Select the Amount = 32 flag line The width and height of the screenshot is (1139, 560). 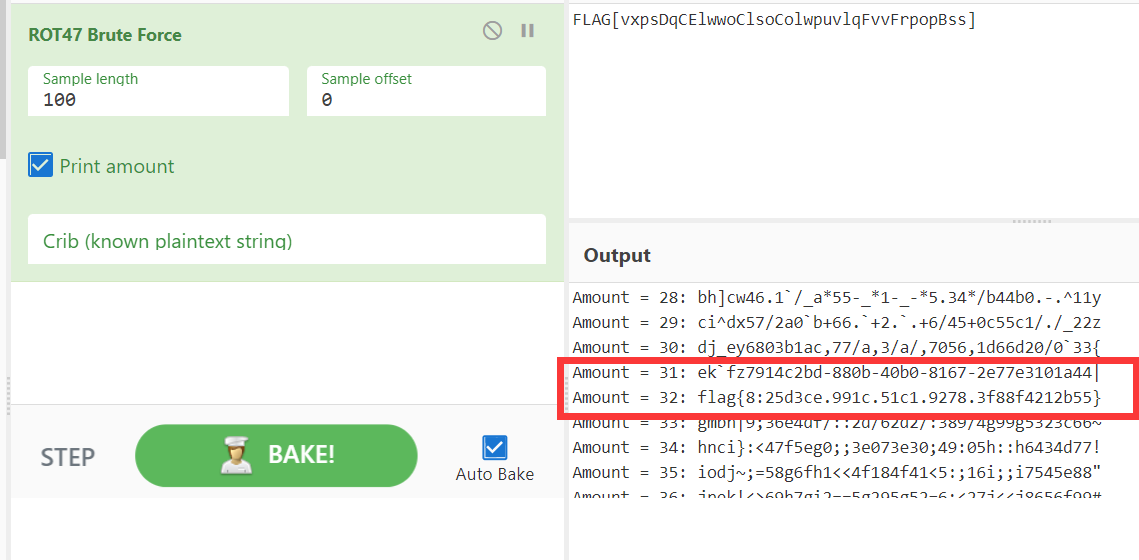point(836,398)
